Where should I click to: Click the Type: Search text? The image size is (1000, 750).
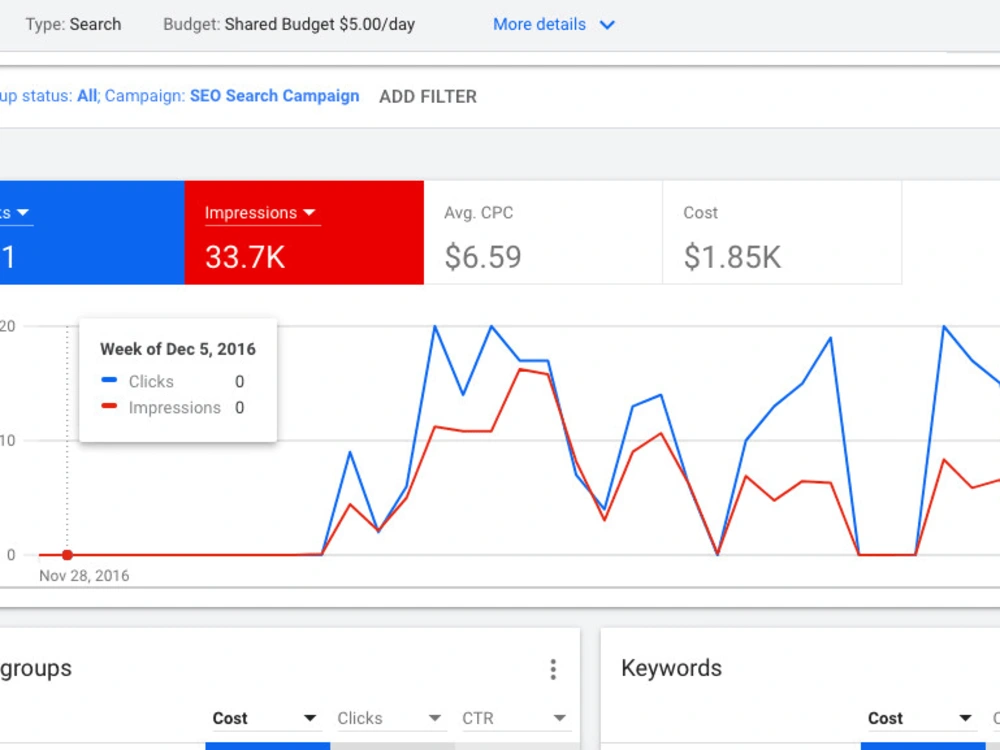(x=73, y=24)
